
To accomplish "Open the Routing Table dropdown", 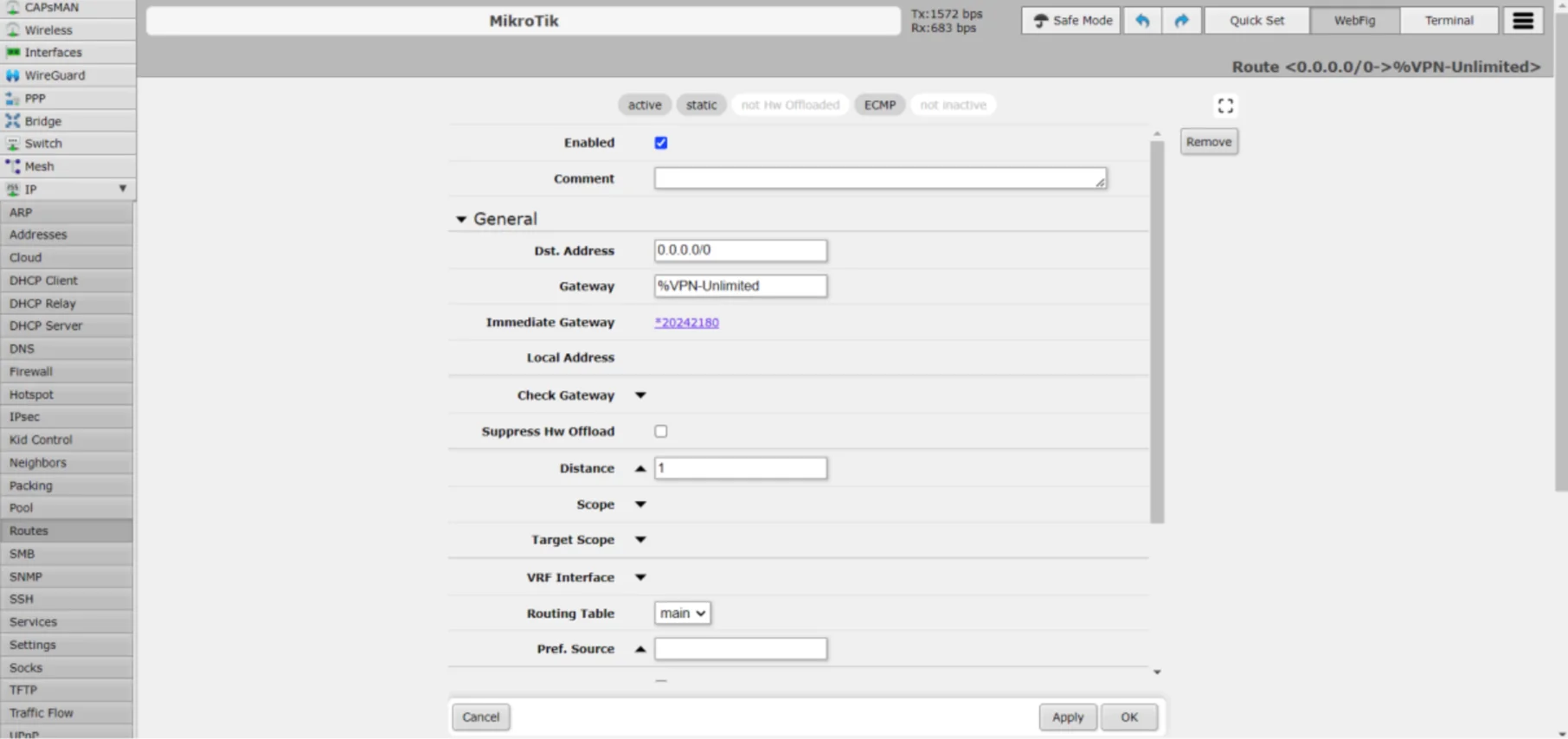I will [682, 613].
